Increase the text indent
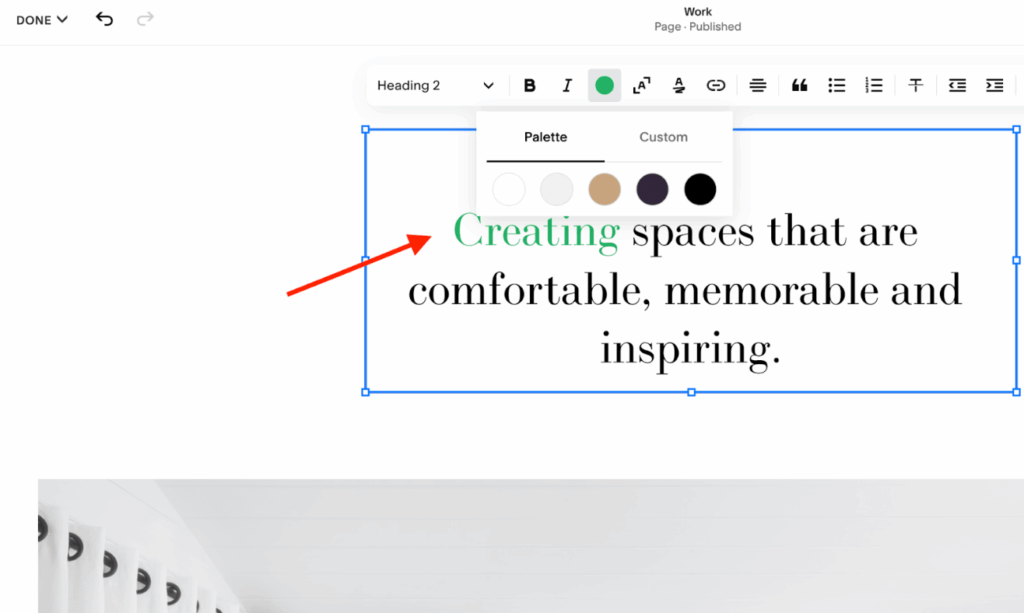Image resolution: width=1024 pixels, height=613 pixels. click(995, 86)
